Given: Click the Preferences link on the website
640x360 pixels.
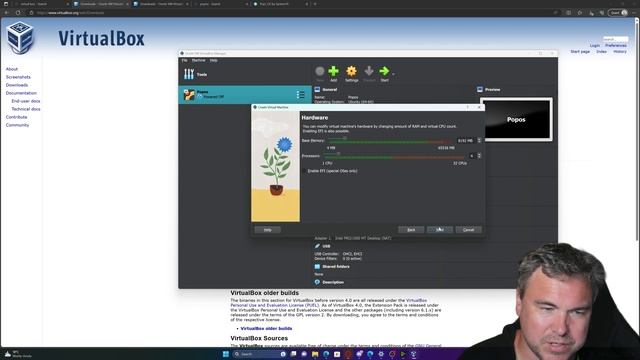Looking at the screenshot, I should tap(616, 45).
